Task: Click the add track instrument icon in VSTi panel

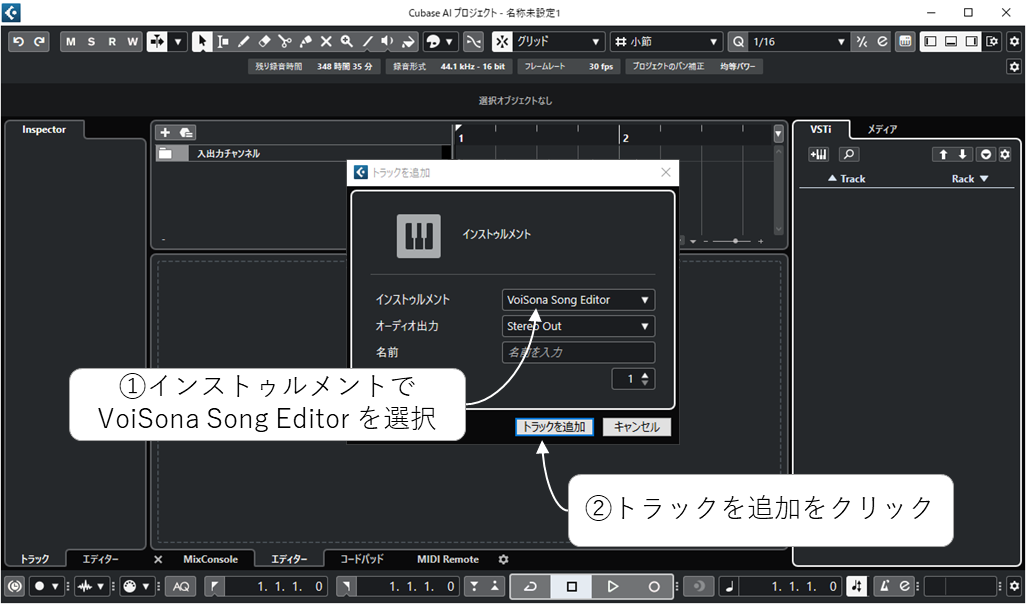Action: coord(819,154)
